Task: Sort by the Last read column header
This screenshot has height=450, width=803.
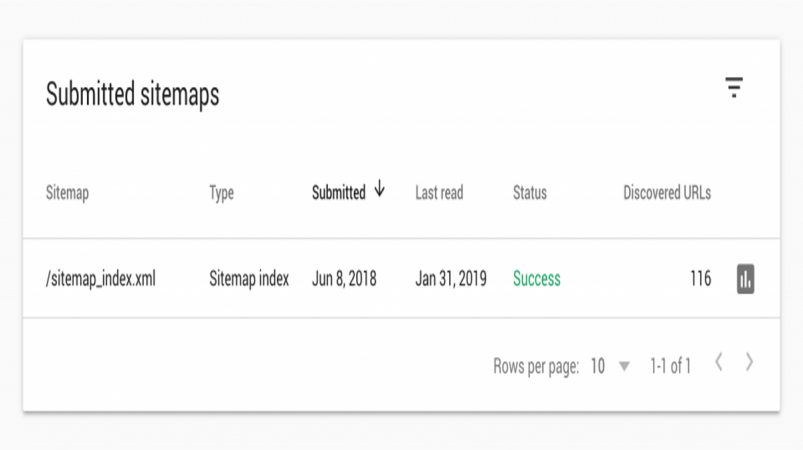Action: 439,193
